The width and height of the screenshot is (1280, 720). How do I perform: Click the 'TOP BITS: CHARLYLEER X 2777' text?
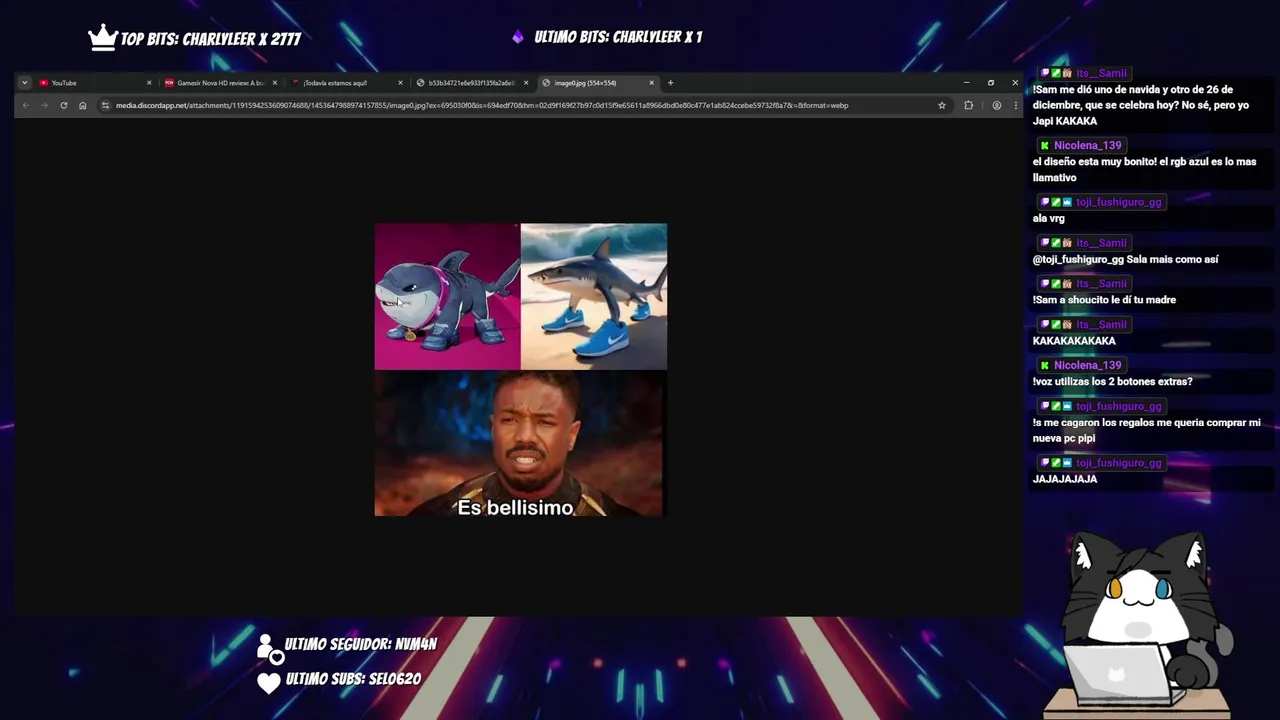(x=211, y=39)
